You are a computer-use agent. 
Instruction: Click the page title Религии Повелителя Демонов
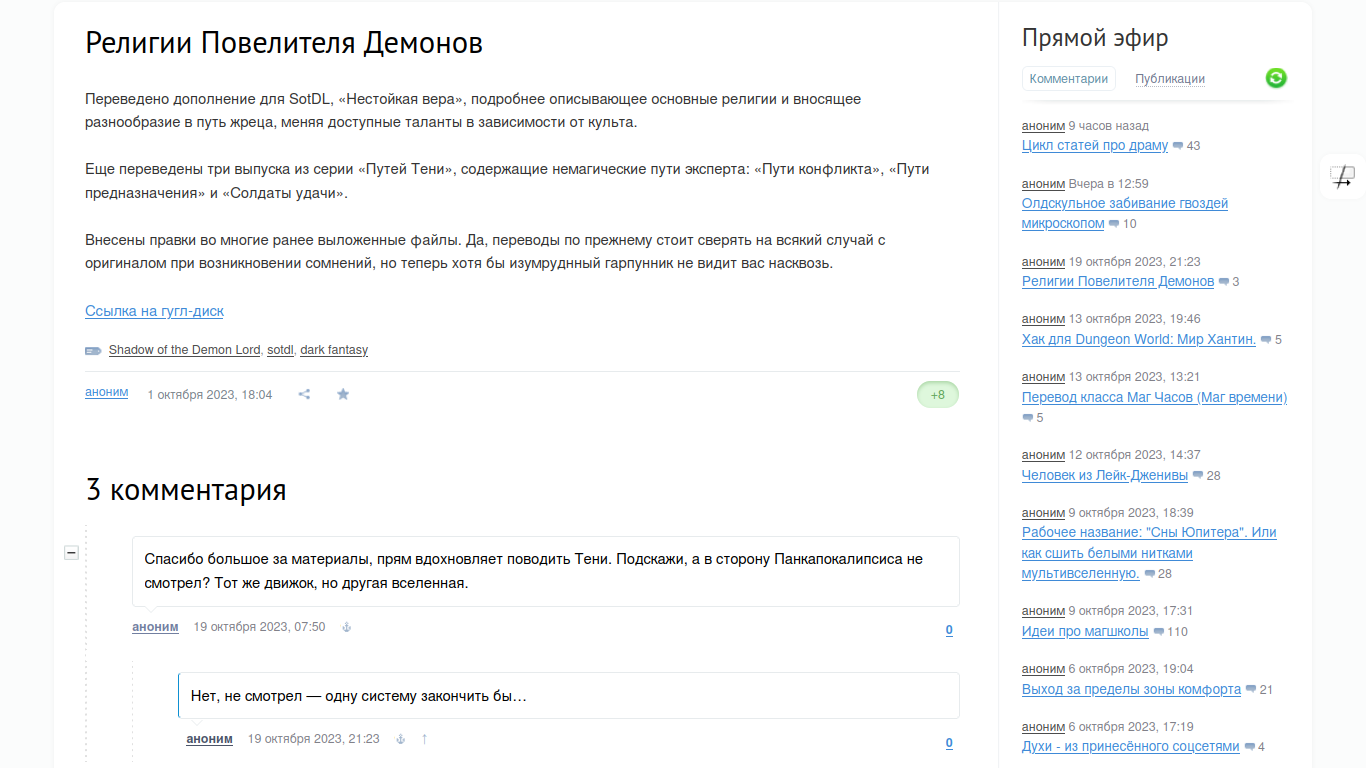tap(284, 43)
